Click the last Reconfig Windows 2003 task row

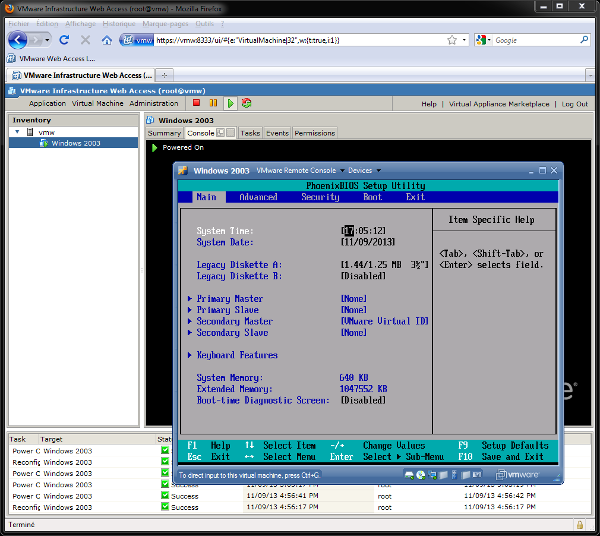300,507
